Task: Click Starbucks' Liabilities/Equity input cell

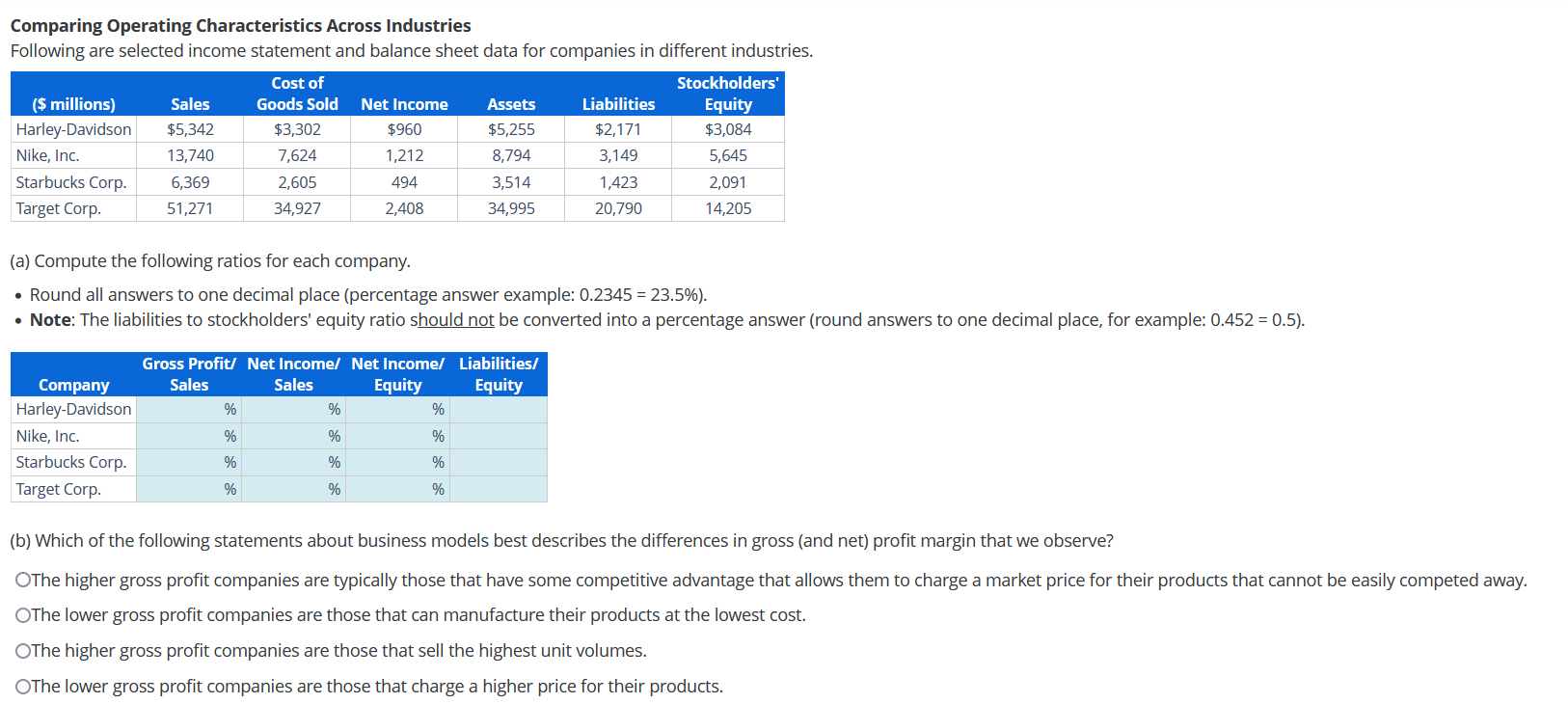Action: point(499,462)
